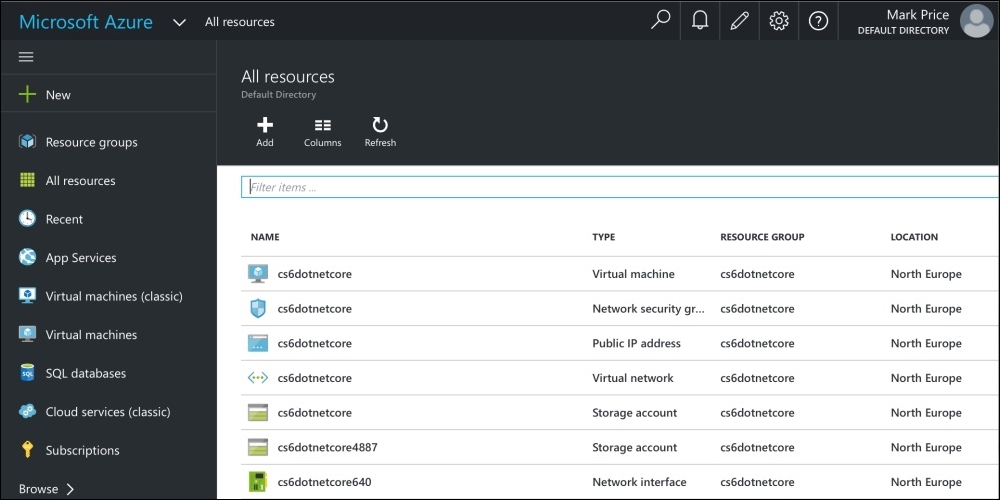Collapse the hamburger sidebar menu
This screenshot has height=500, width=1000.
[26, 57]
